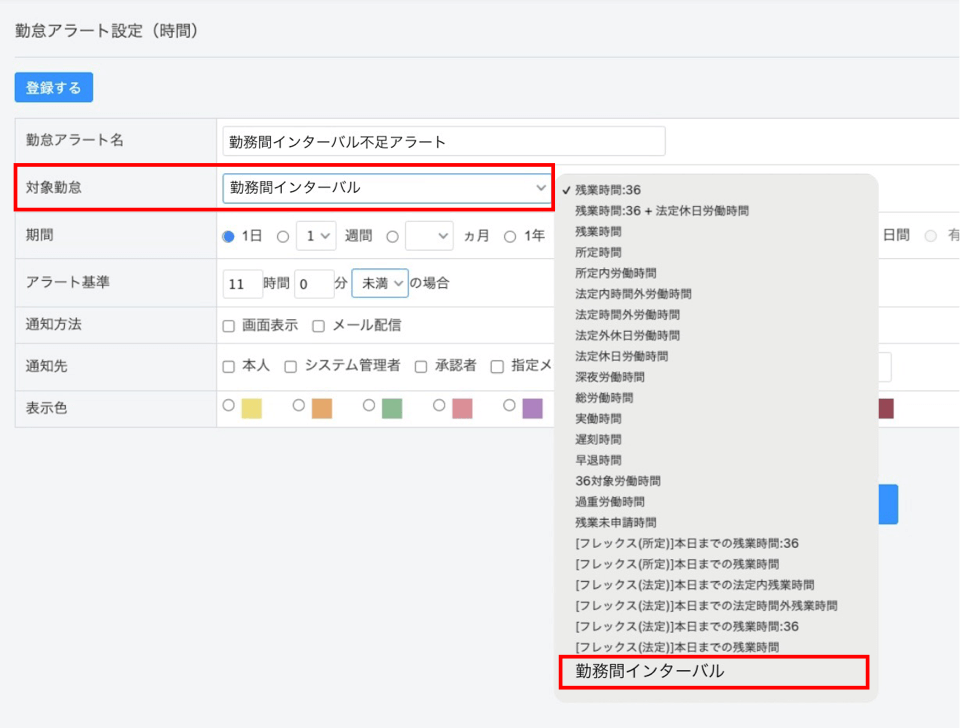Check the システム管理者 checkbox
The height and width of the screenshot is (728, 960).
tap(290, 367)
